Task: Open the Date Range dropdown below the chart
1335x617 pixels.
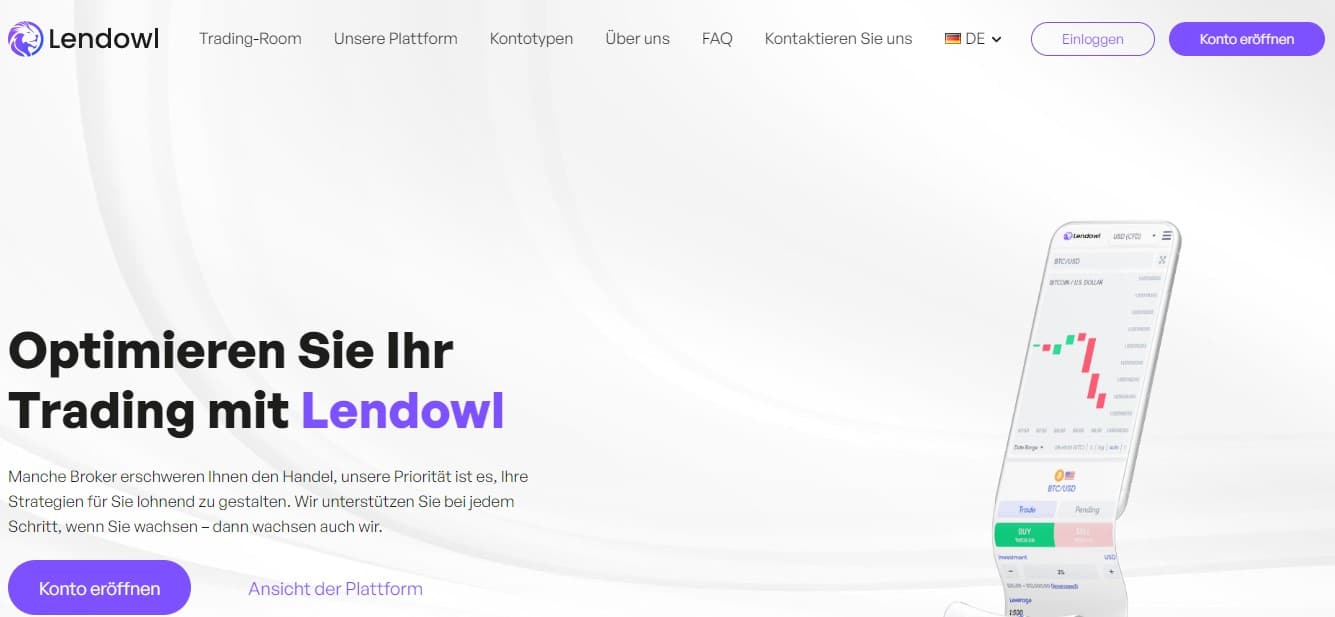Action: (1025, 447)
